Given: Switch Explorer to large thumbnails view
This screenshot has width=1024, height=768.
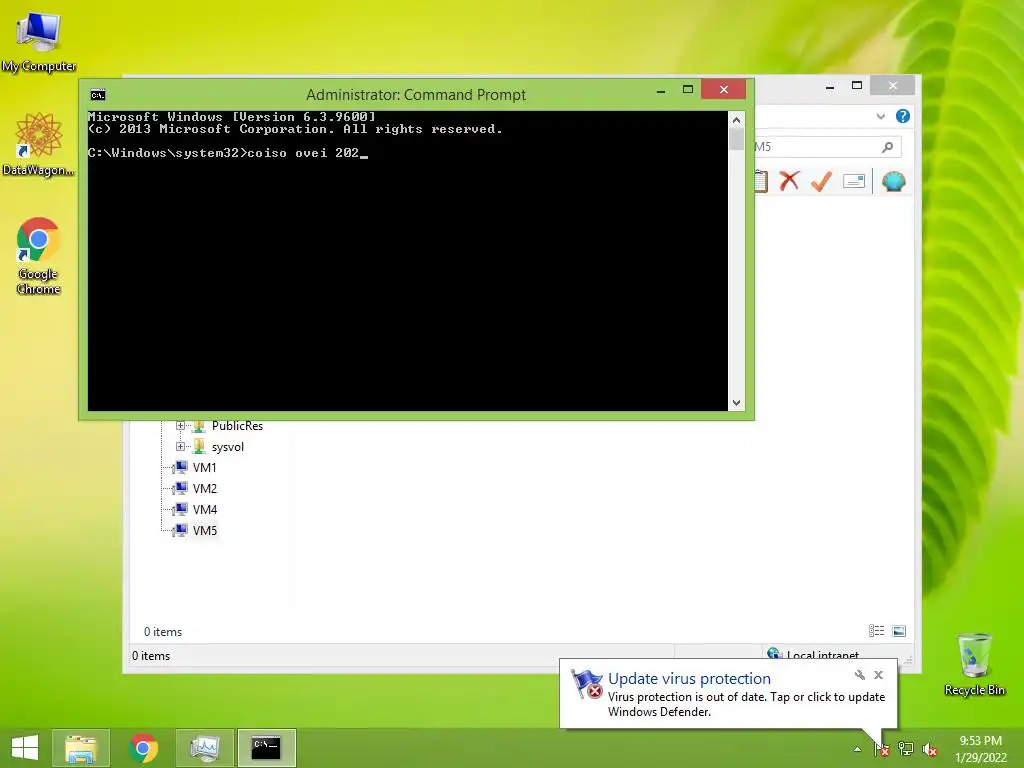Looking at the screenshot, I should (x=899, y=631).
